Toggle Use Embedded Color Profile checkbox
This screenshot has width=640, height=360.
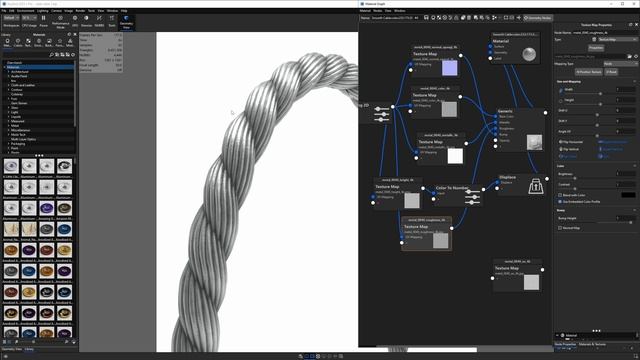click(x=560, y=202)
